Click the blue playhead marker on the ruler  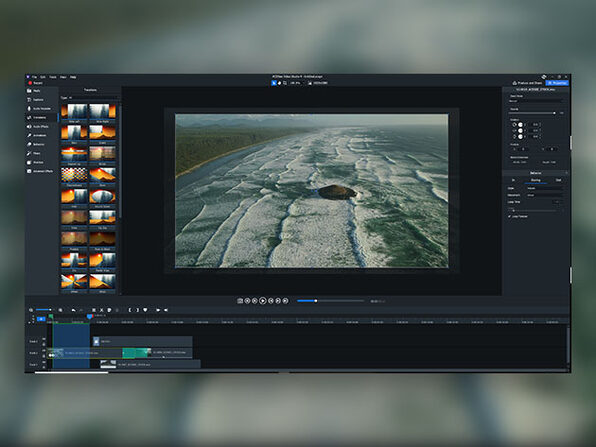(x=89, y=316)
